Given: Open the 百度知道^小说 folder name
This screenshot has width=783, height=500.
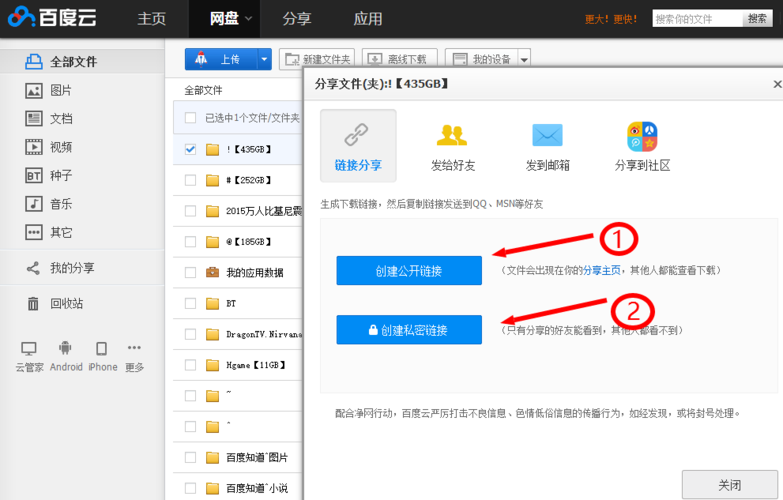Looking at the screenshot, I should [x=257, y=489].
